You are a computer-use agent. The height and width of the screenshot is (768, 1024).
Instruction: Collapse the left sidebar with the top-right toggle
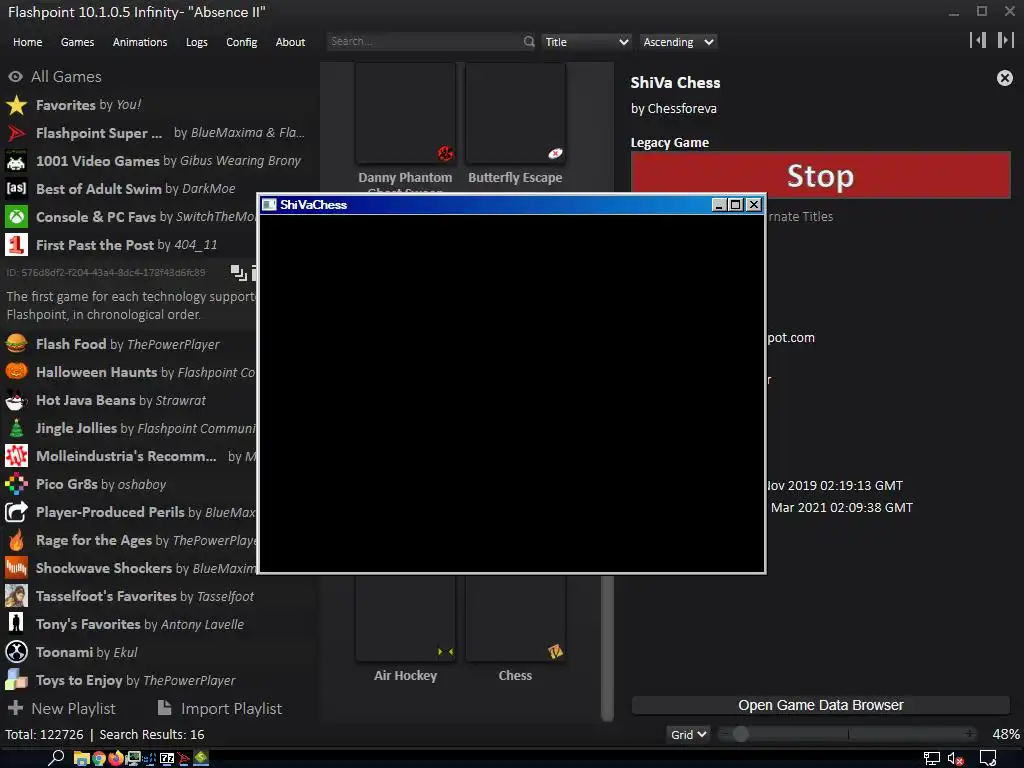click(x=978, y=40)
